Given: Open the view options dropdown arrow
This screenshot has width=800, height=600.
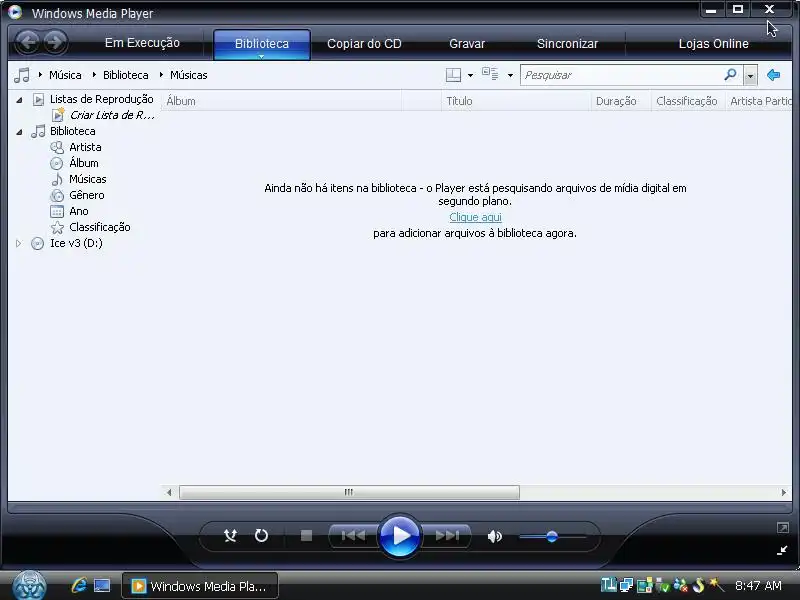Looking at the screenshot, I should [x=510, y=76].
